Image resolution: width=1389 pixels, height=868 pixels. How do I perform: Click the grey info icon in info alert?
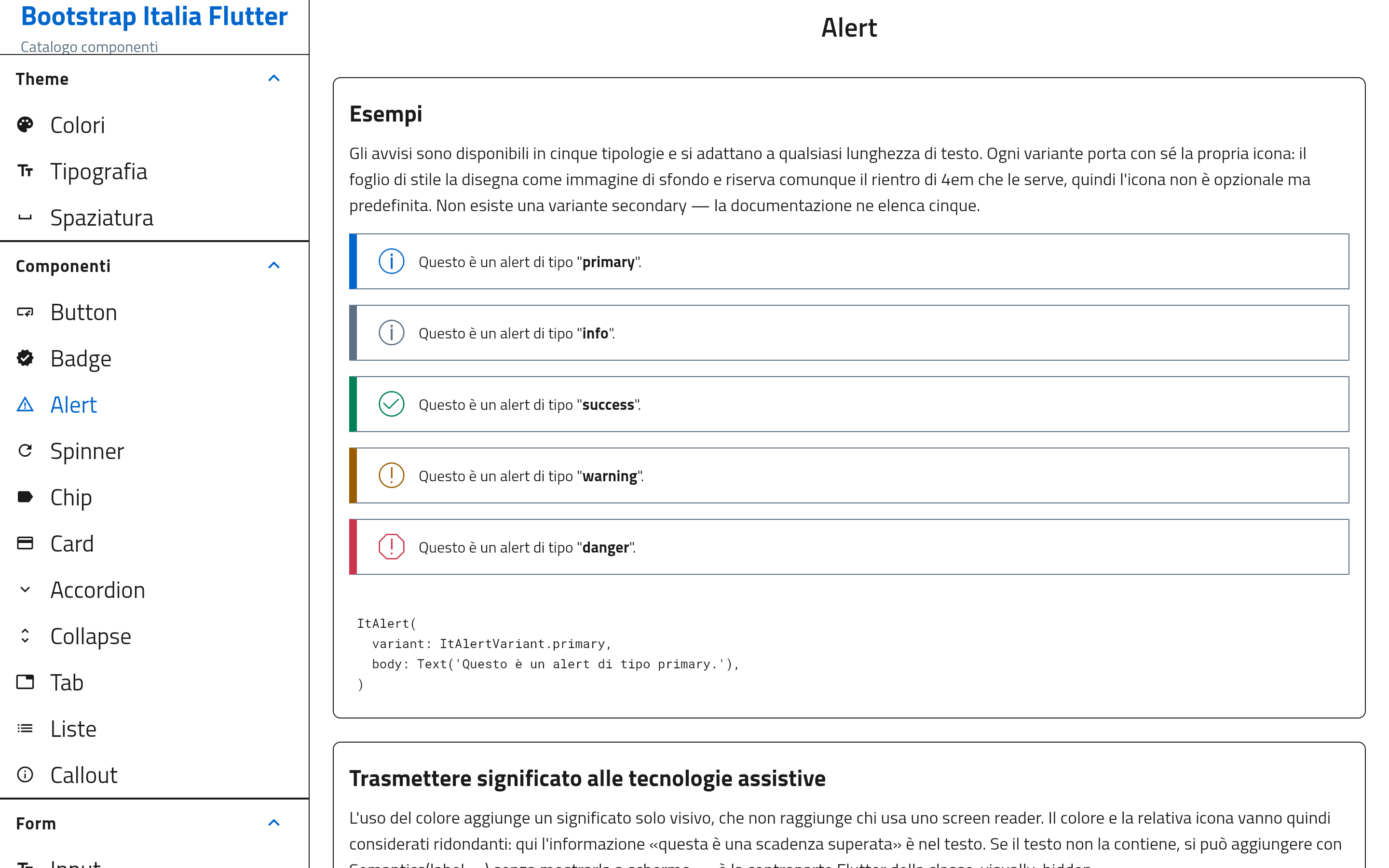pos(392,333)
